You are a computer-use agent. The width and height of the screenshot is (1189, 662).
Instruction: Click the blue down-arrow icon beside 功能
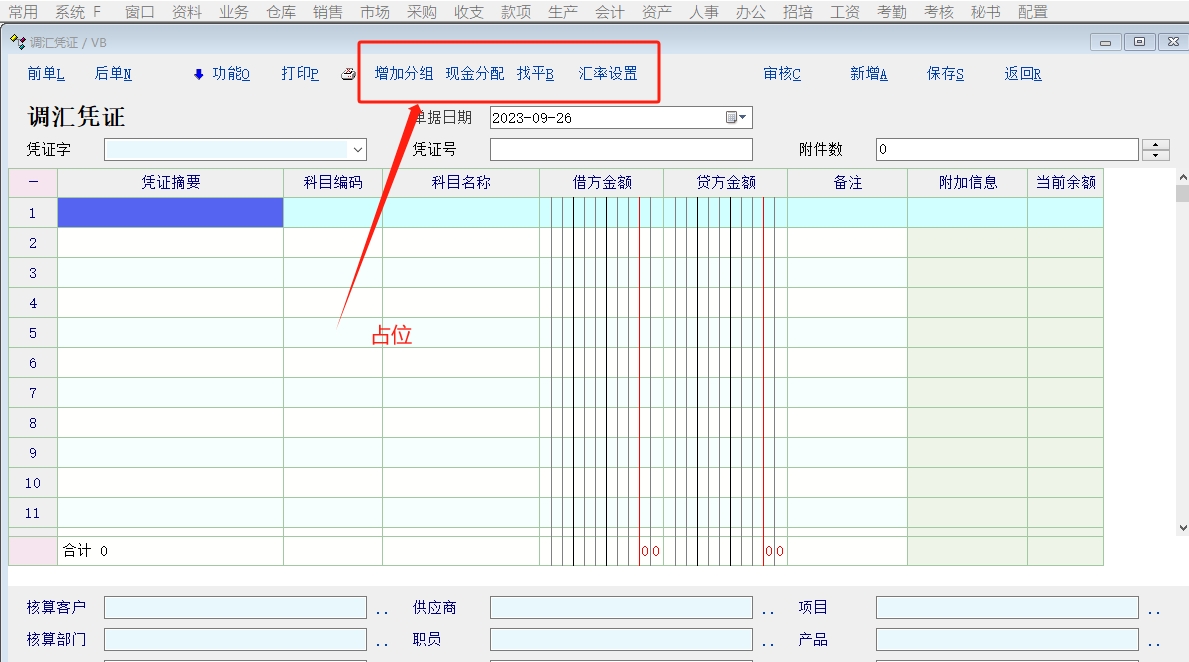(198, 74)
